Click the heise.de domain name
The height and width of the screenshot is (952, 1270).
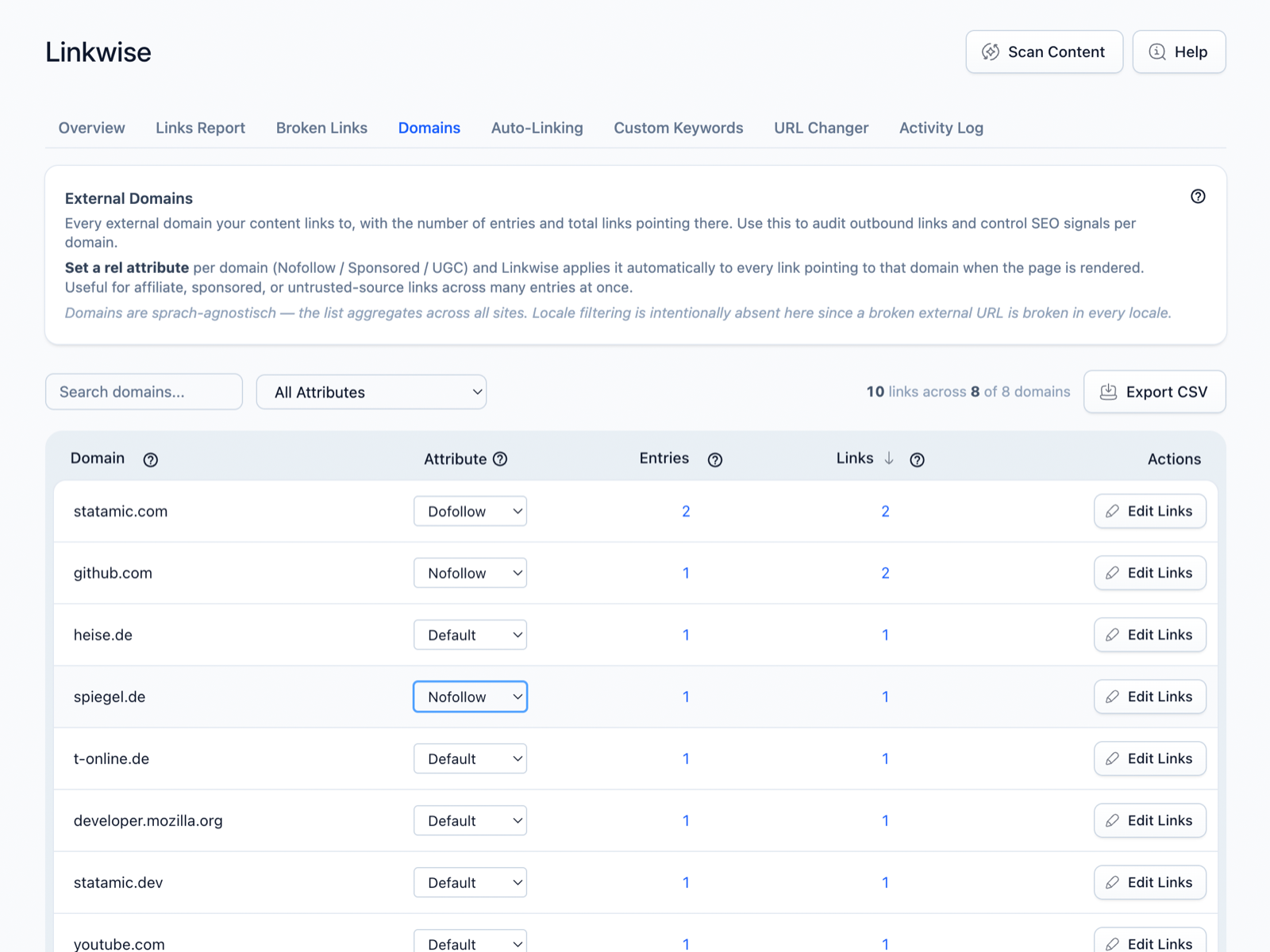(103, 635)
